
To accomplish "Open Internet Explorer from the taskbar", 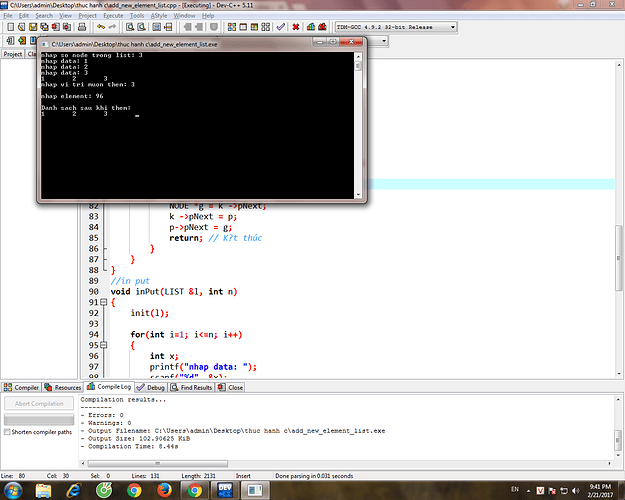I will click(74, 490).
